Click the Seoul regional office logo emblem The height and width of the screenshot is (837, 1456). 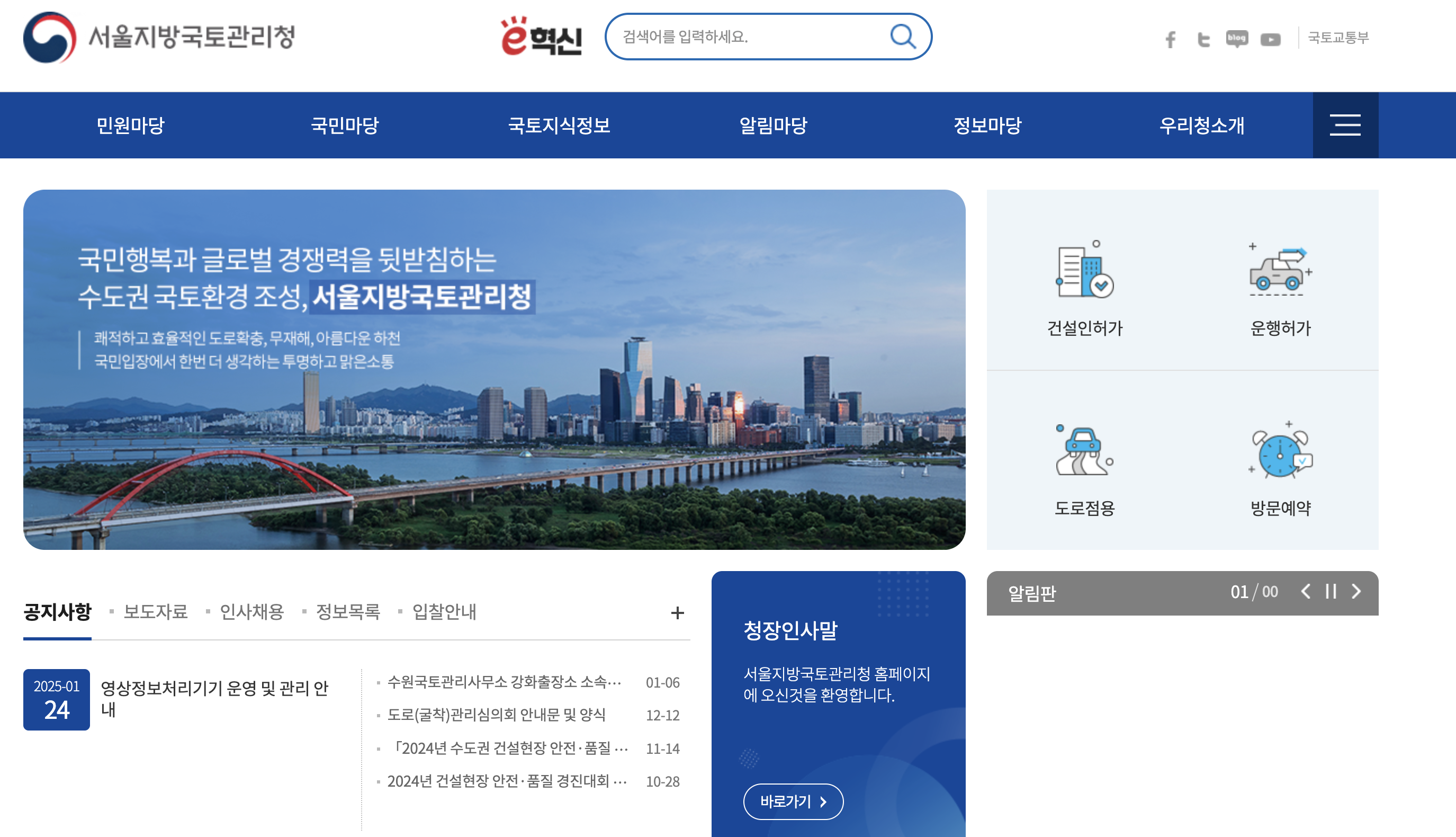49,37
